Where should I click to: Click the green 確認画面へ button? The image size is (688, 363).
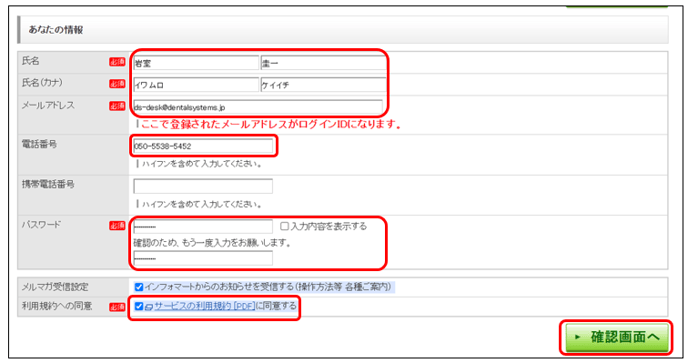tap(616, 337)
